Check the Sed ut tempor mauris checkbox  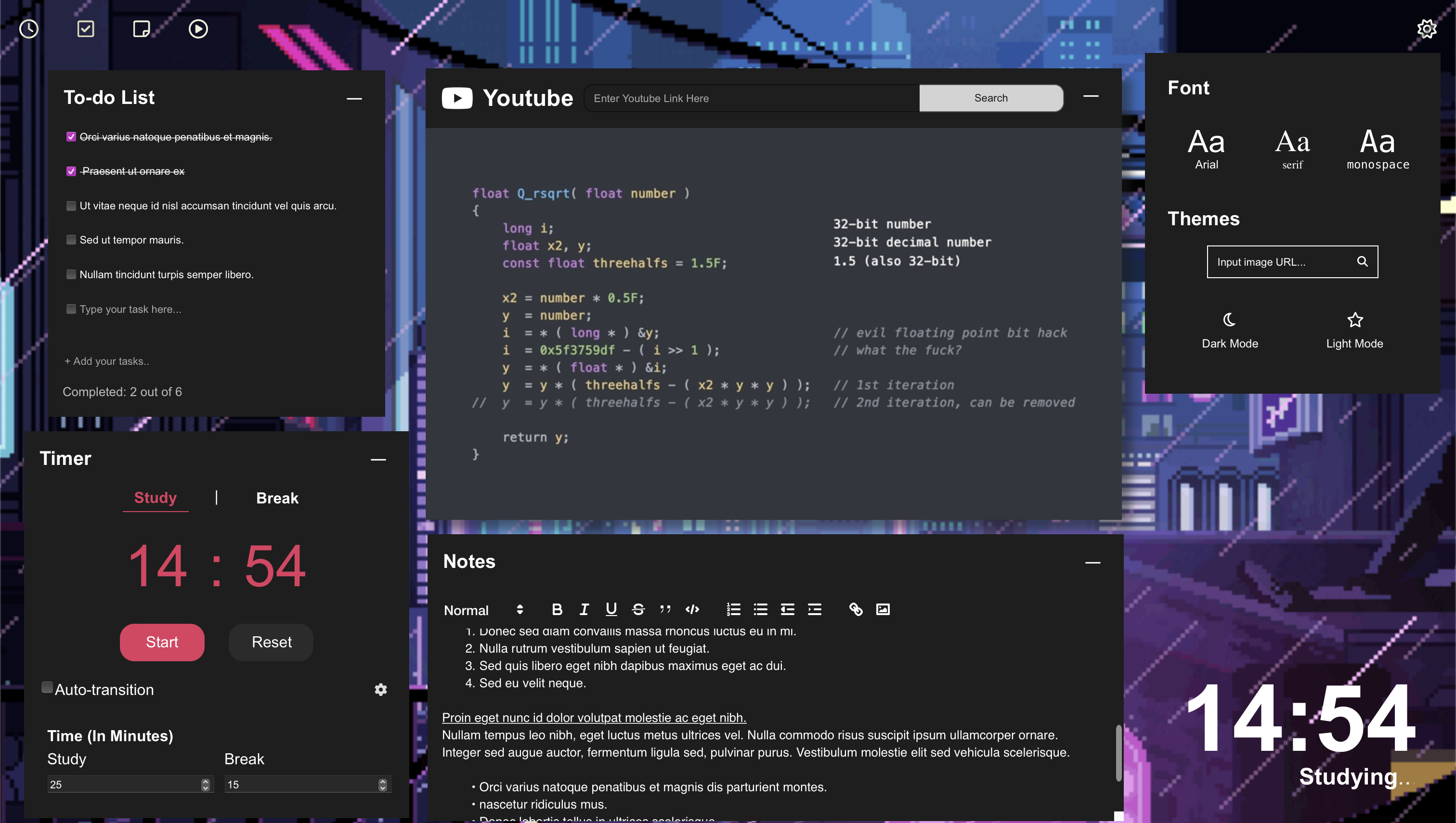pos(71,239)
